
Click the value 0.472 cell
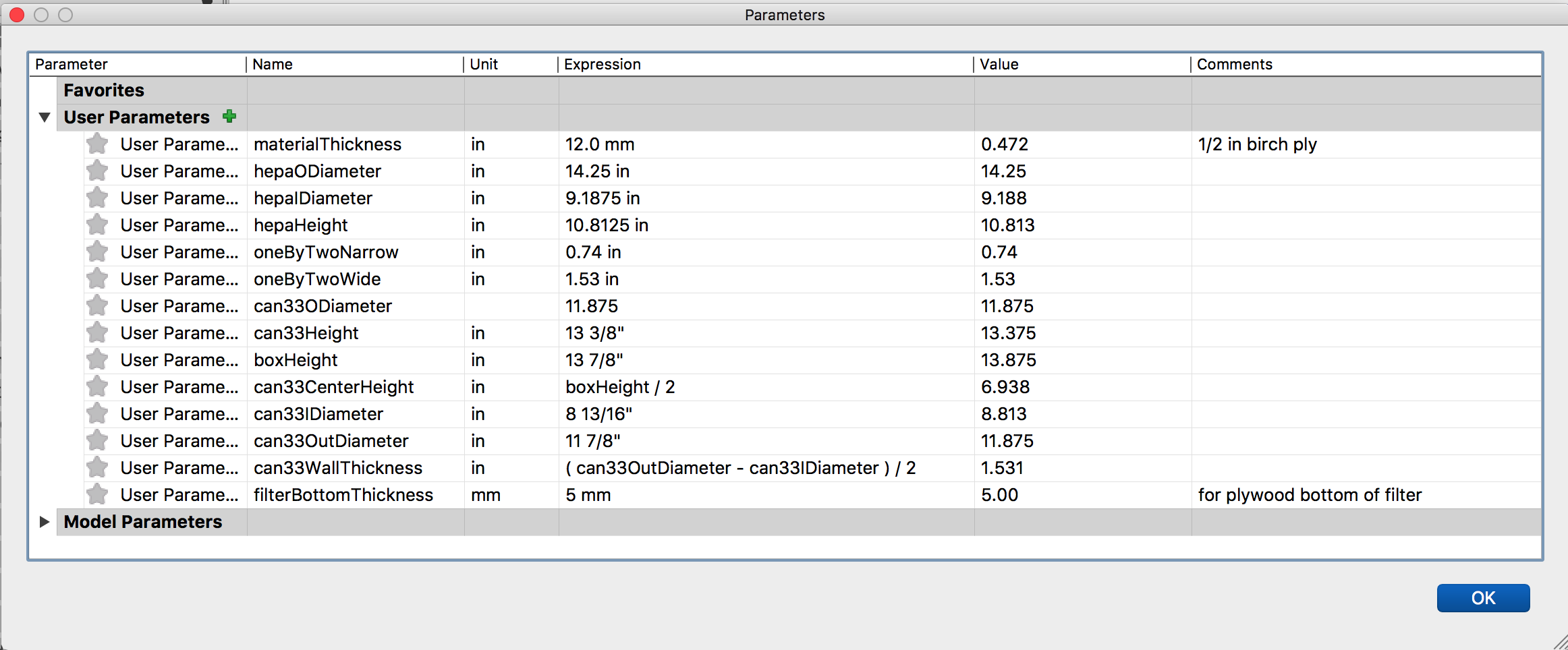pyautogui.click(x=1083, y=144)
